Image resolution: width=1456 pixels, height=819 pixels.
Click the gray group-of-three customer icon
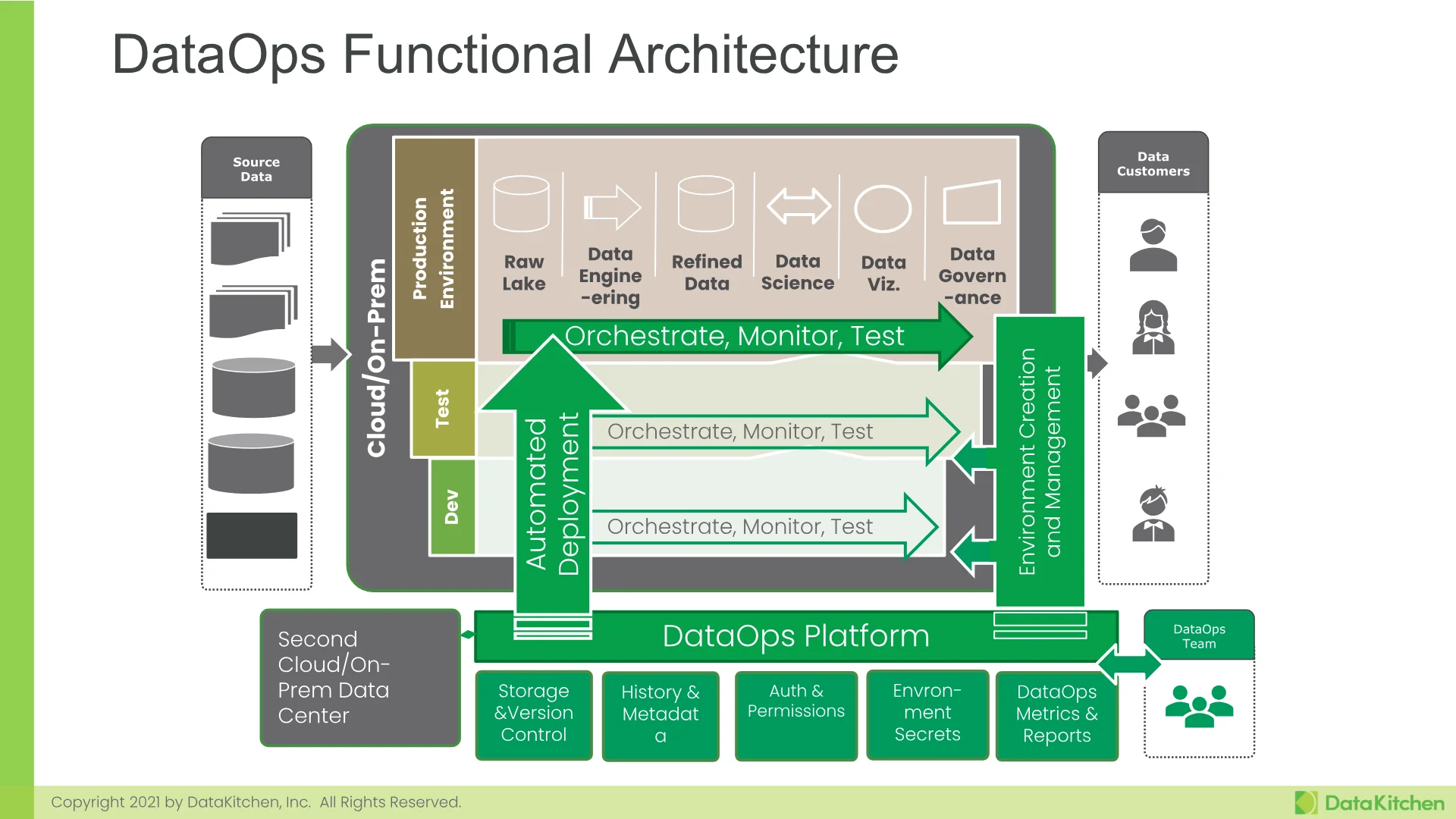pyautogui.click(x=1151, y=416)
